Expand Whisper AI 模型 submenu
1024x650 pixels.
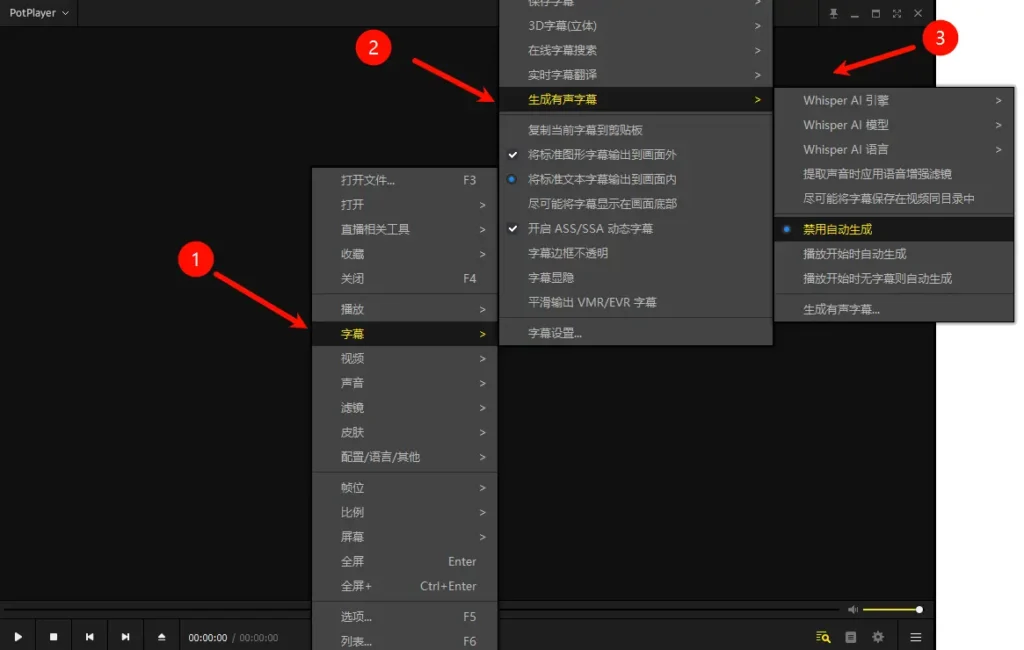(894, 125)
